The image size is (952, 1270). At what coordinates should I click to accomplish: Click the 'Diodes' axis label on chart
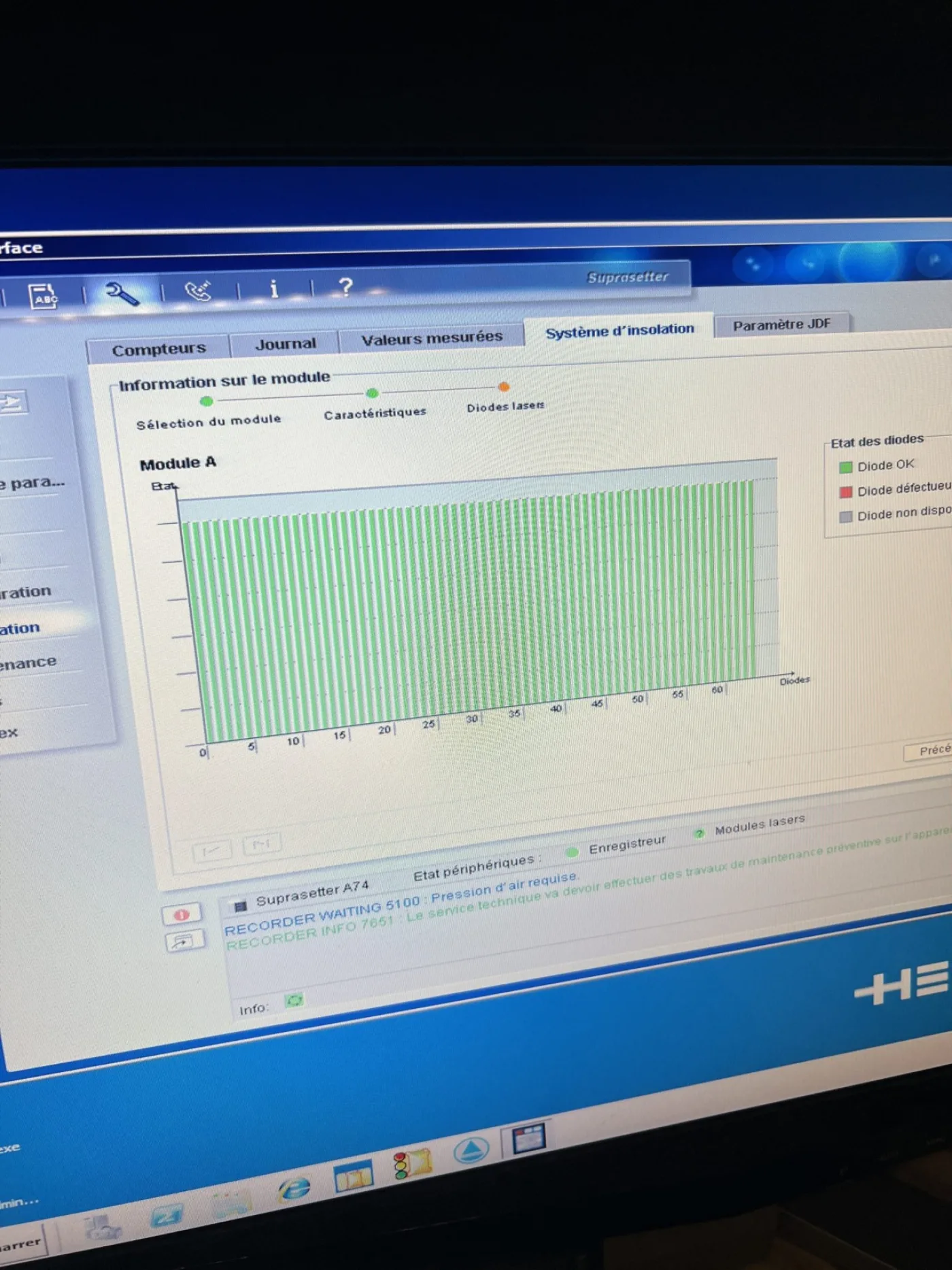coord(794,680)
